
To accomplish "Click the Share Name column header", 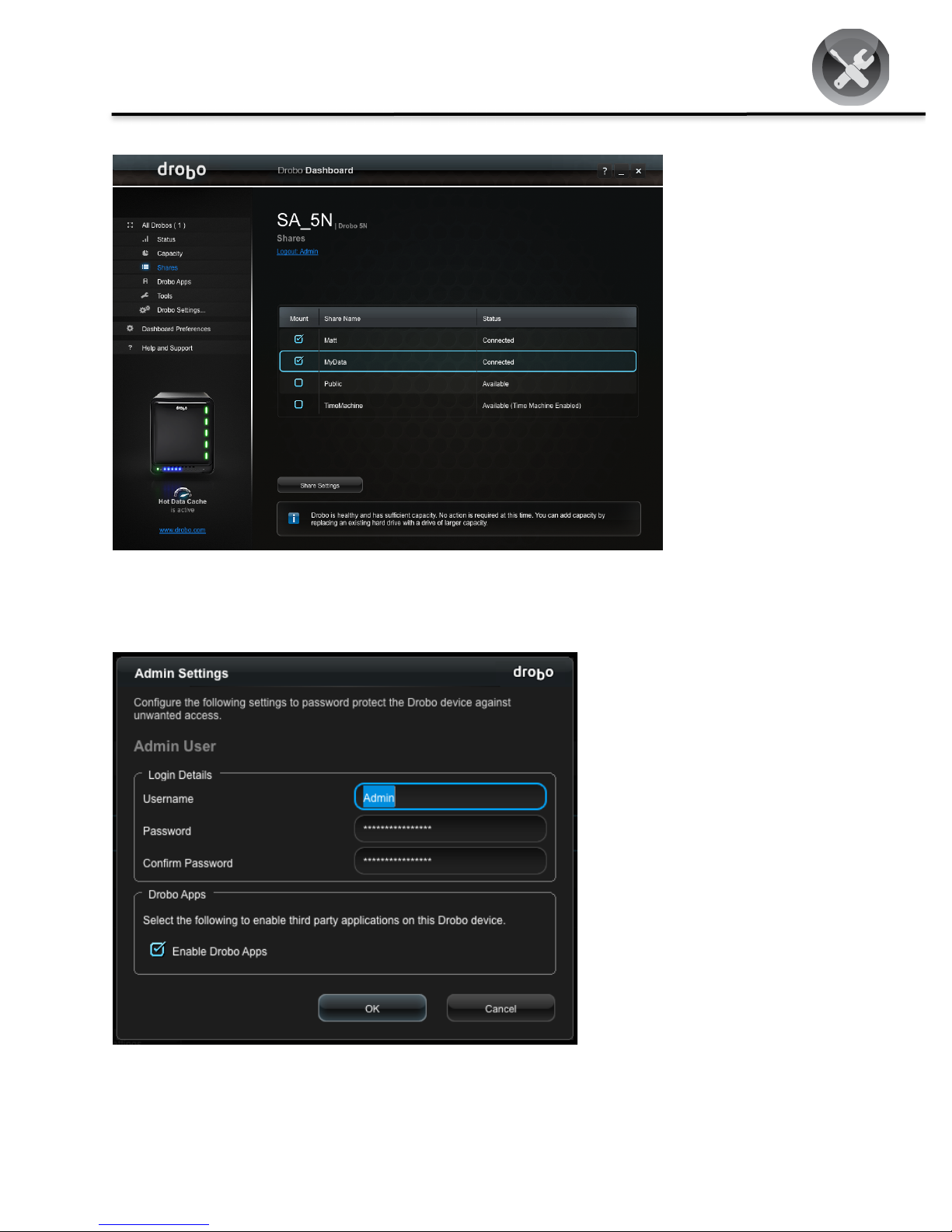I will click(x=398, y=318).
